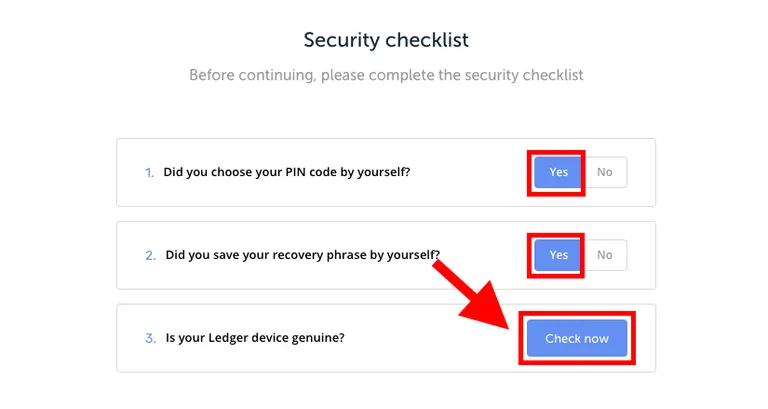Click the Security checklist heading
This screenshot has height=409, width=768.
click(x=386, y=40)
